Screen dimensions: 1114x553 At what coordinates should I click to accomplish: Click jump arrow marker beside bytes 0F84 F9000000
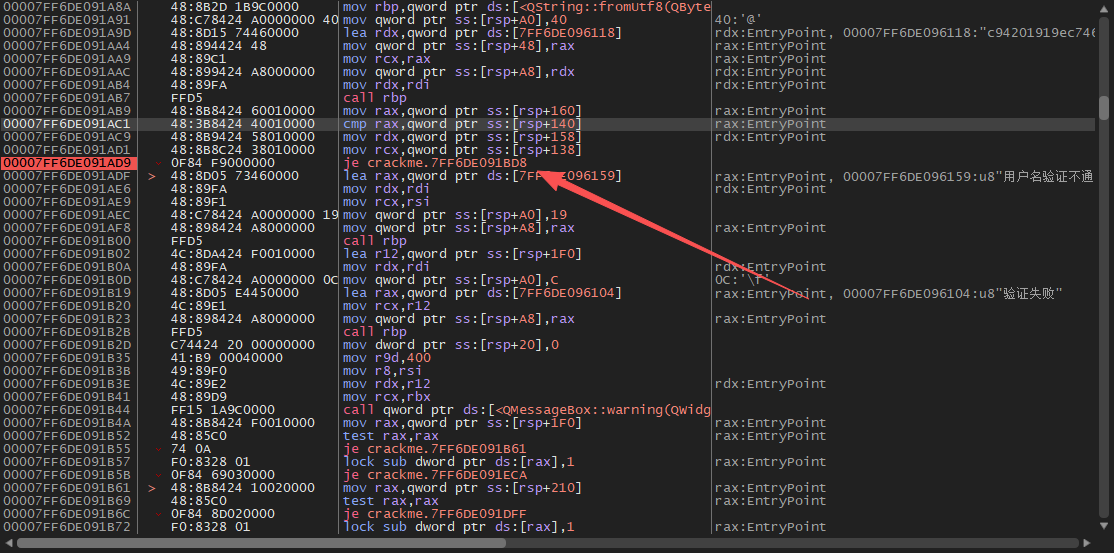click(159, 163)
